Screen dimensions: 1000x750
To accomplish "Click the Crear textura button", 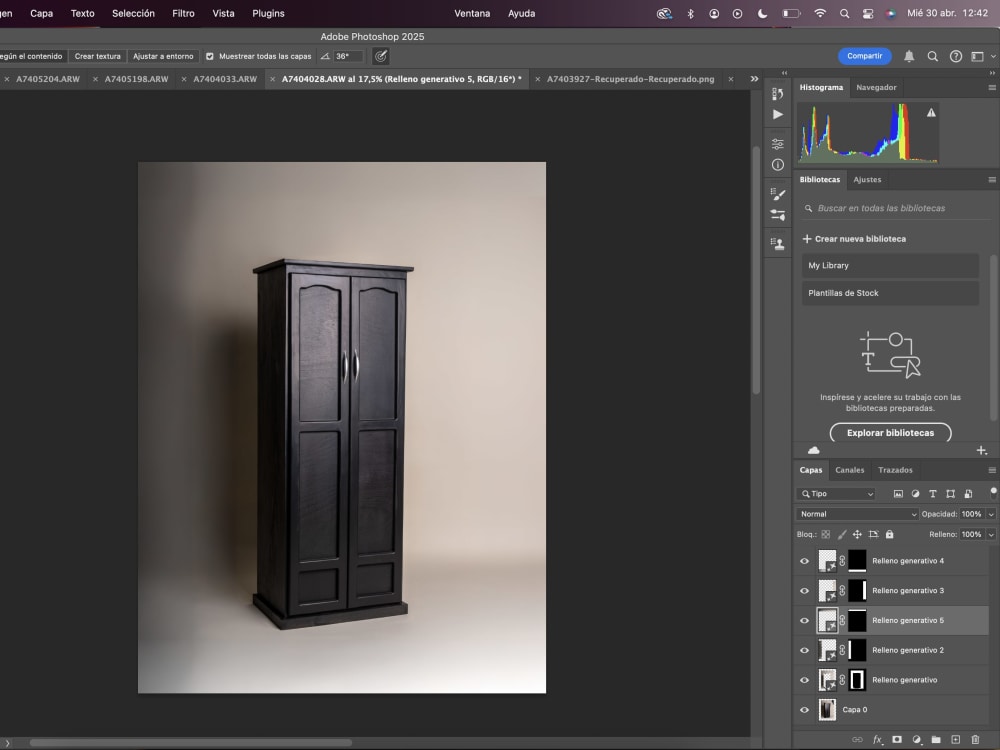I will [x=98, y=56].
